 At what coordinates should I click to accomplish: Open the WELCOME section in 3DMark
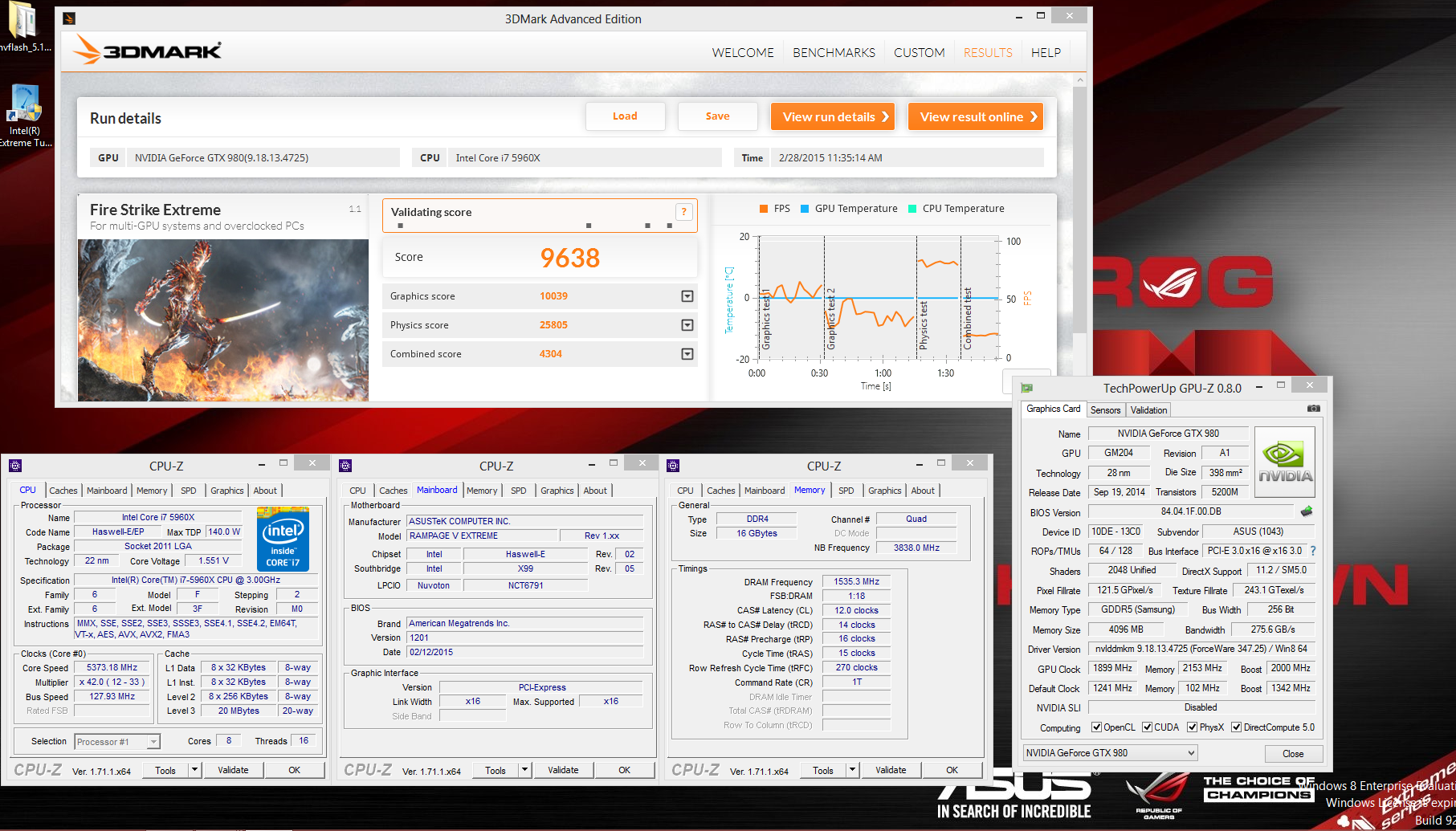click(743, 52)
